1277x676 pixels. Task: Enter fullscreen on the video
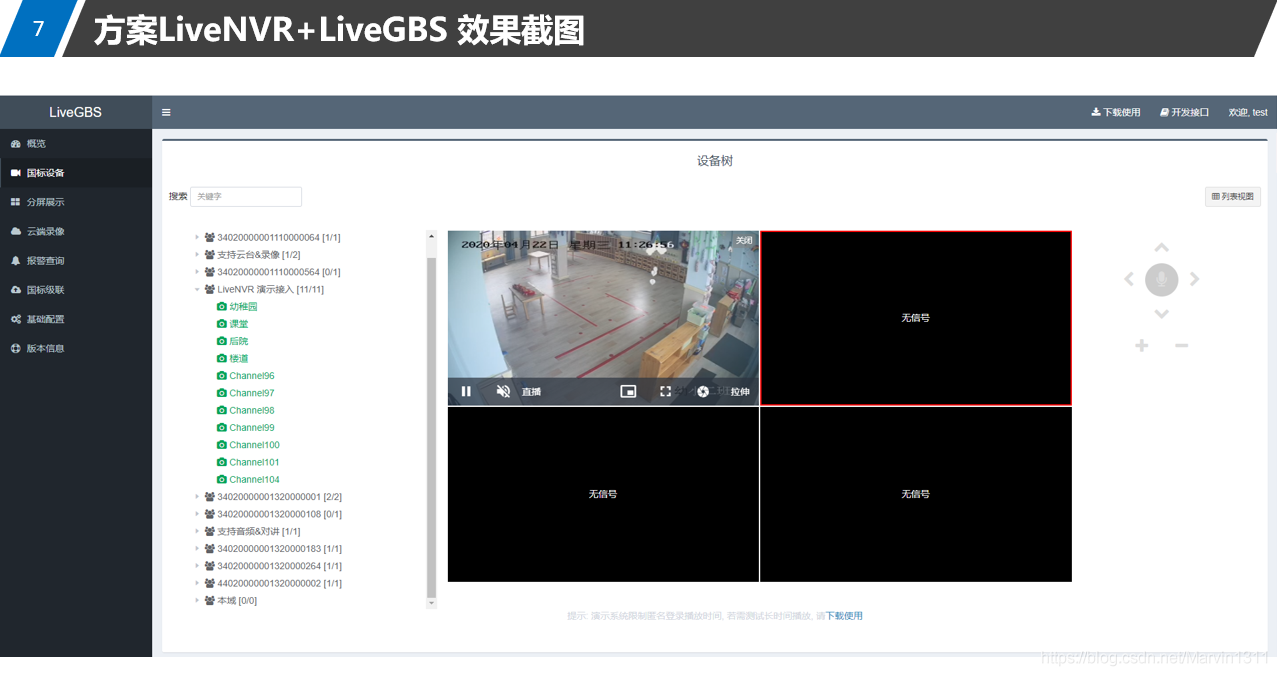pyautogui.click(x=666, y=391)
